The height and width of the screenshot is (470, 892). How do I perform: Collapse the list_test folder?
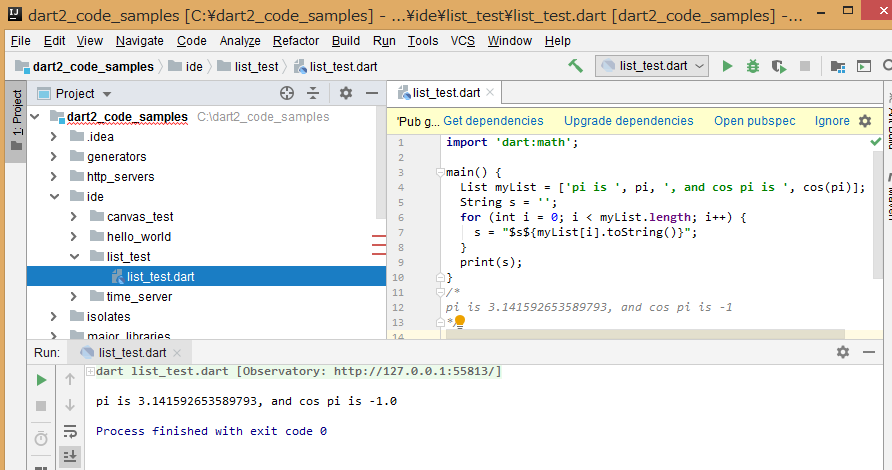pos(75,257)
